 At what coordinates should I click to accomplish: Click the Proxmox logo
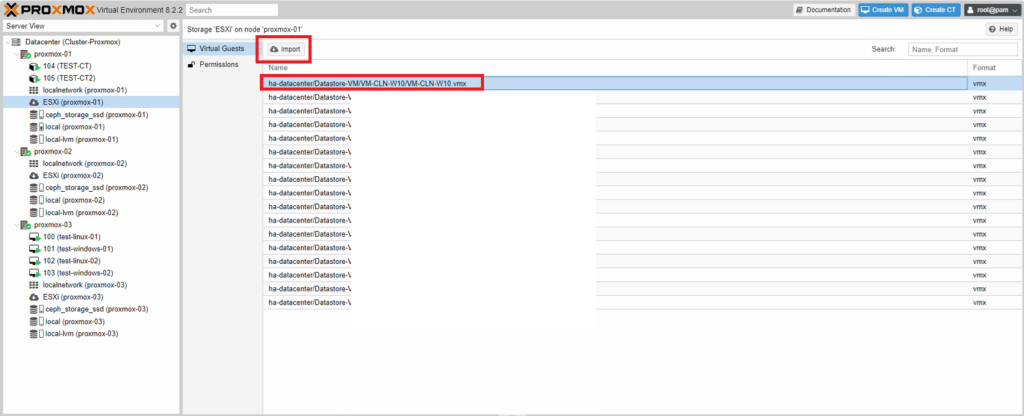49,10
